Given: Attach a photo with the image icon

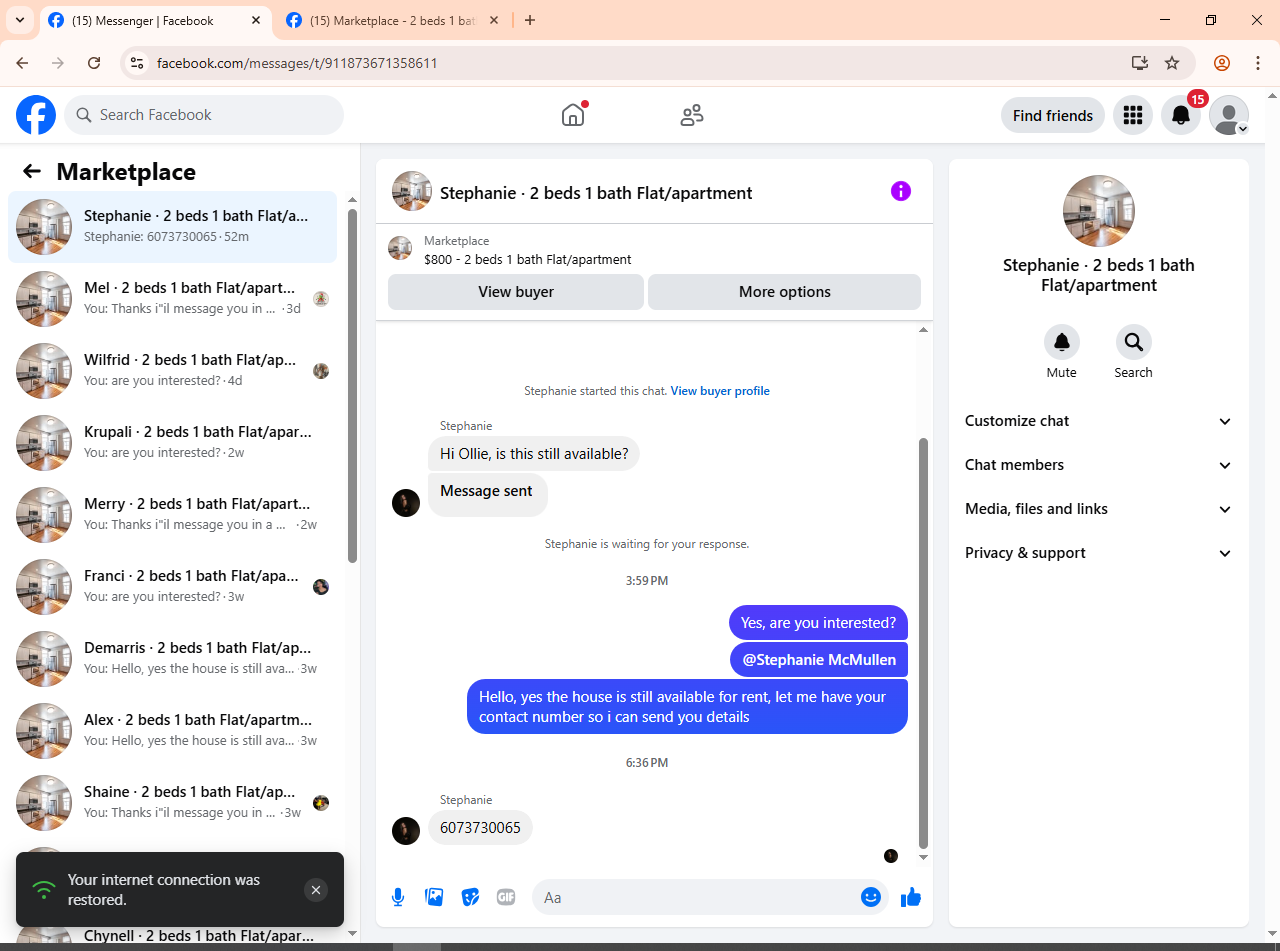Looking at the screenshot, I should (434, 897).
